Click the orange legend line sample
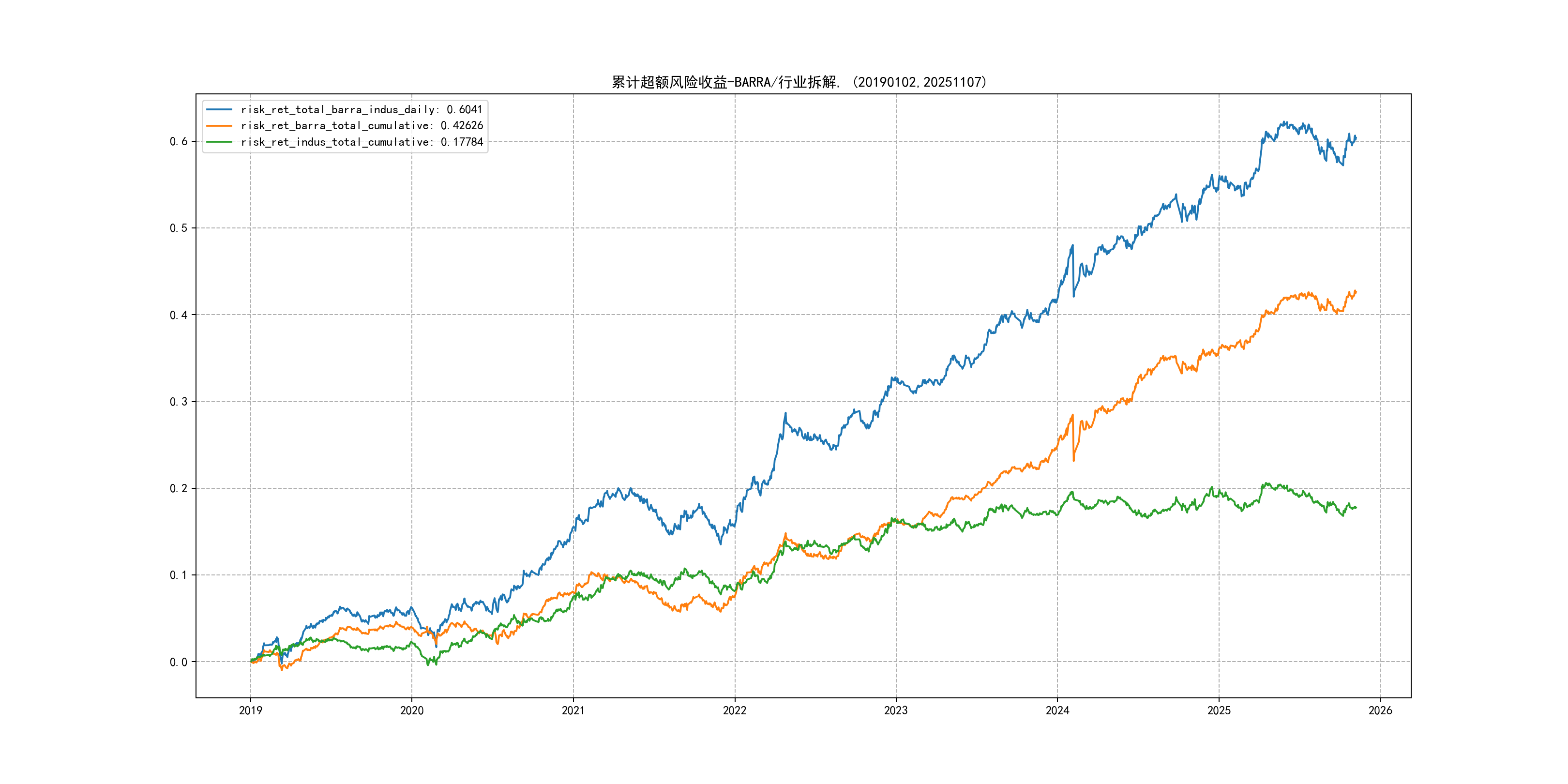This screenshot has height=784, width=1568. 219,125
